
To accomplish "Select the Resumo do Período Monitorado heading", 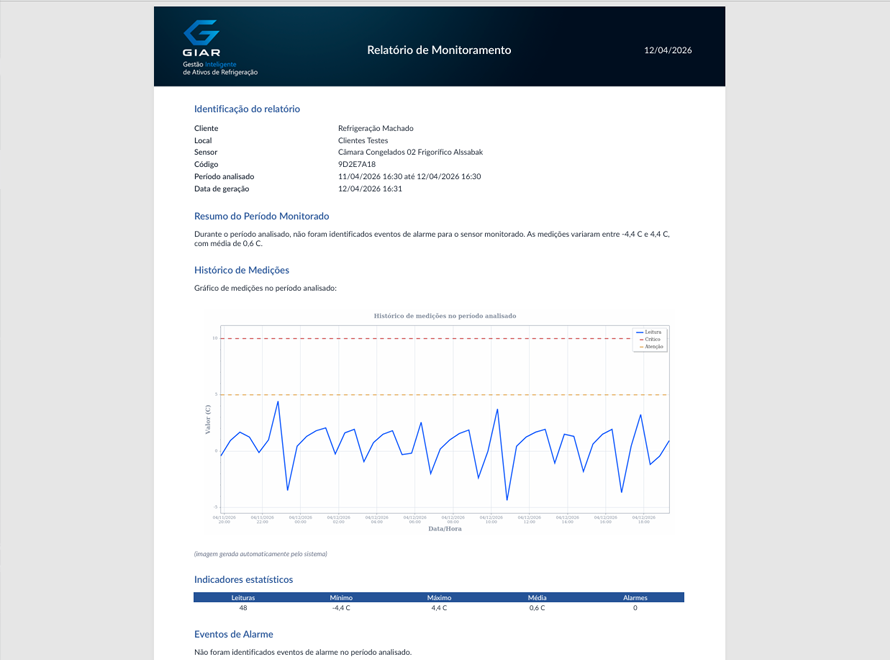I will click(263, 216).
